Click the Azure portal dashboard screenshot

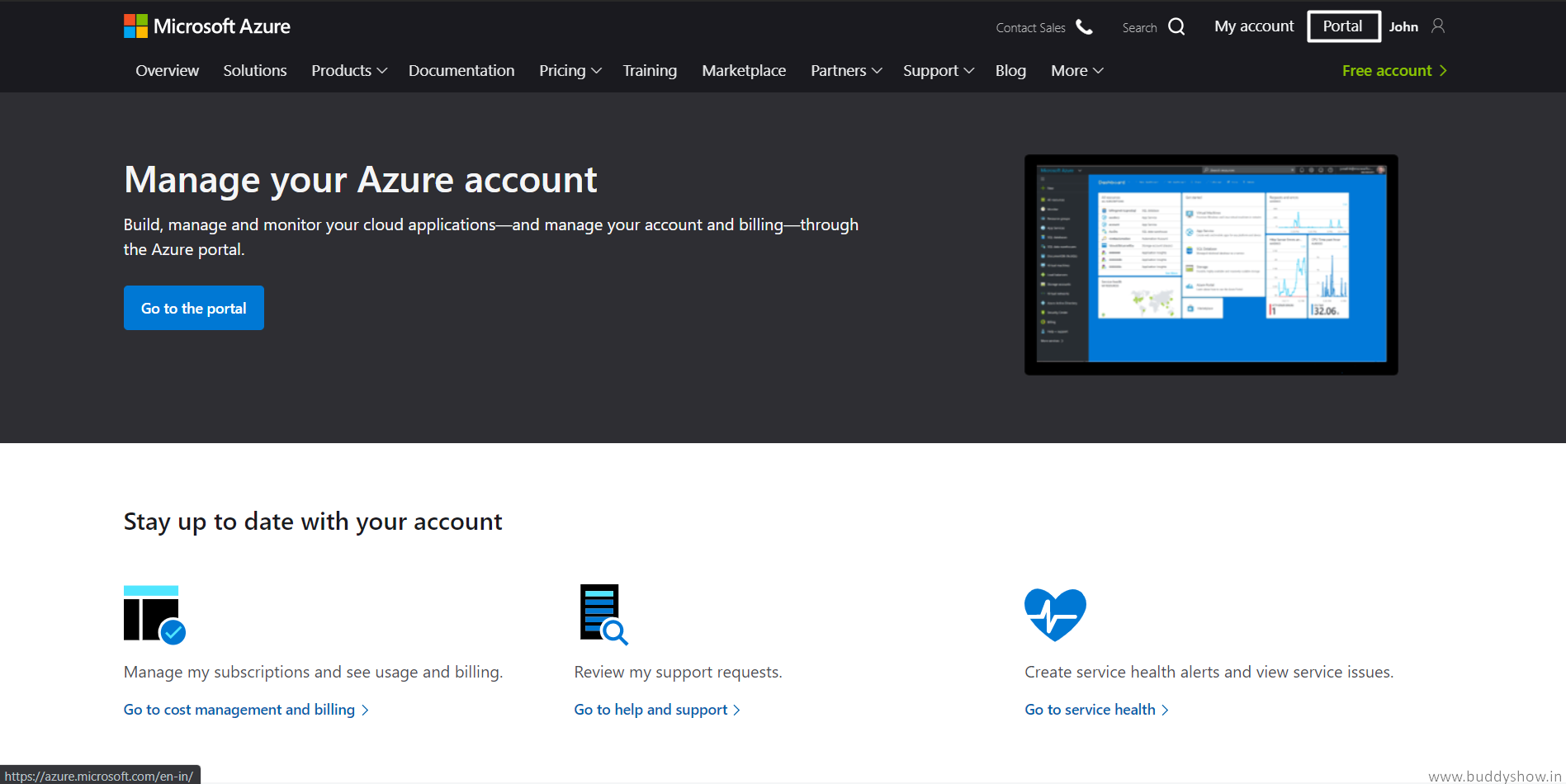1211,265
